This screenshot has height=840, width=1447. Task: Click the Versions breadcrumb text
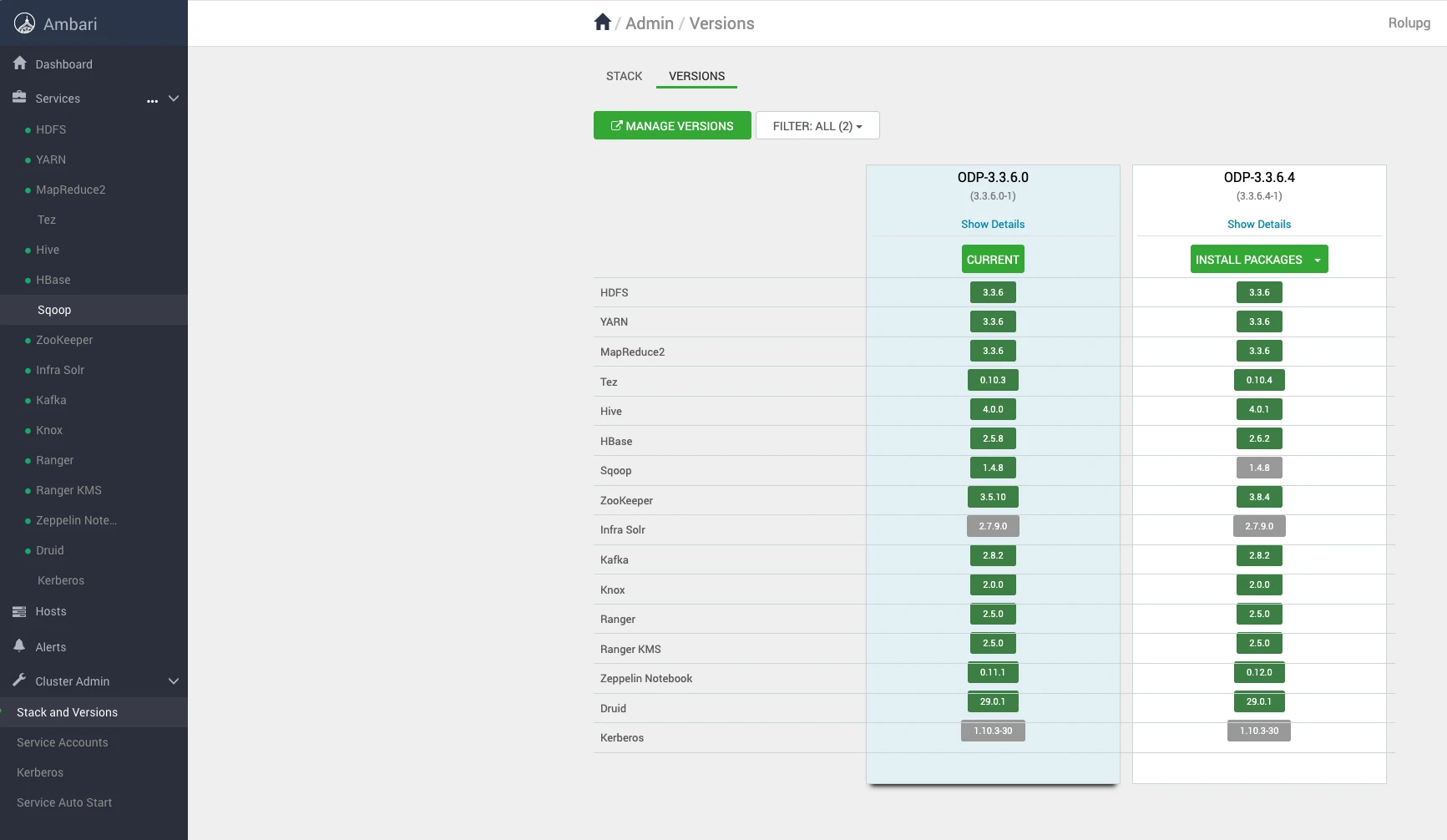coord(721,23)
